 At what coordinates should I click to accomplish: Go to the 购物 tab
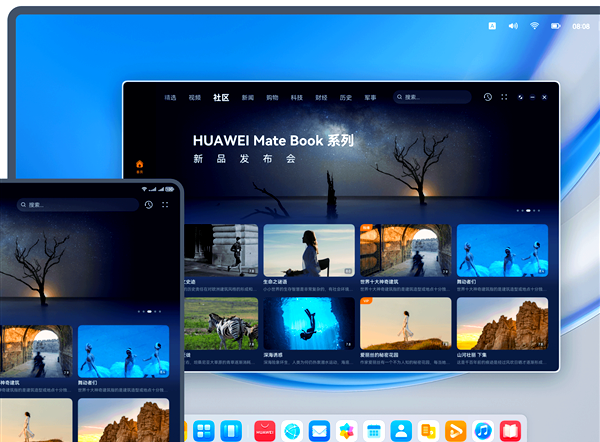[x=272, y=98]
